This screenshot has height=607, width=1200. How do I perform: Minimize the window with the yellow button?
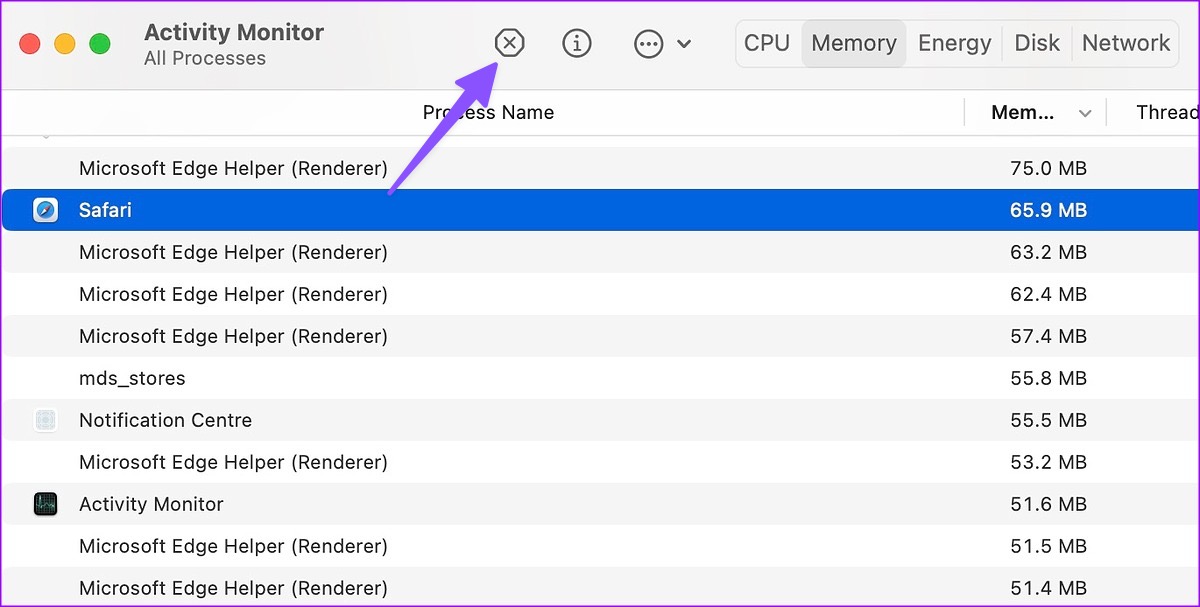click(65, 44)
